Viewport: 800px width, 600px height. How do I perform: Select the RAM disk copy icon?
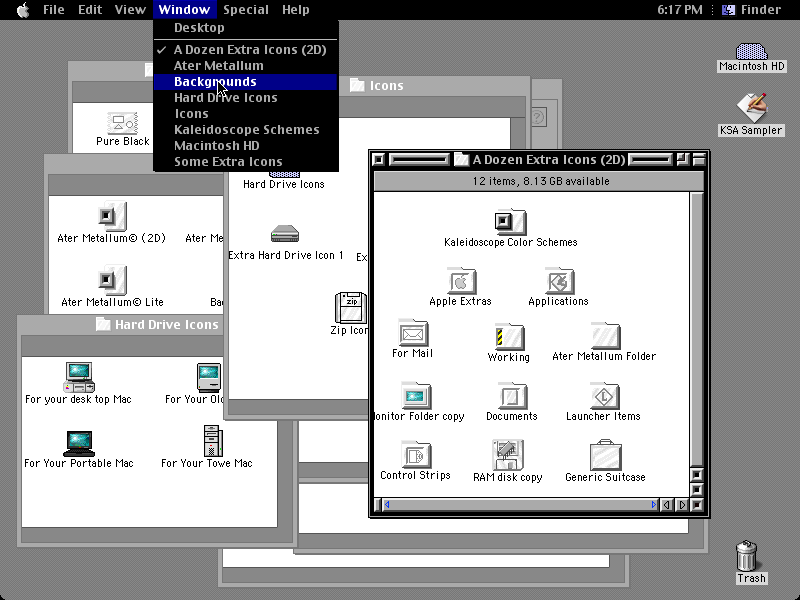point(507,455)
